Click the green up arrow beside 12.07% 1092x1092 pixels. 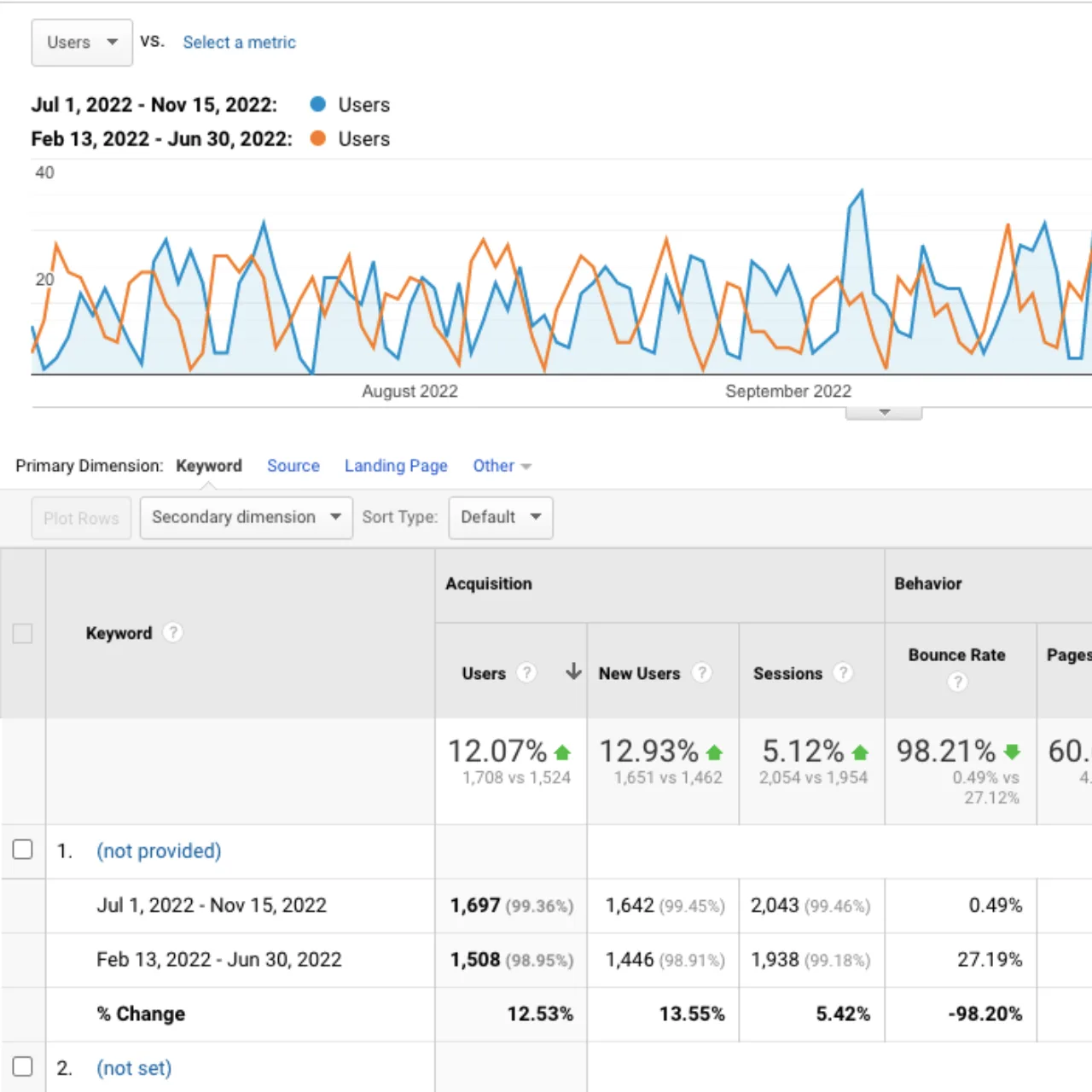click(562, 752)
